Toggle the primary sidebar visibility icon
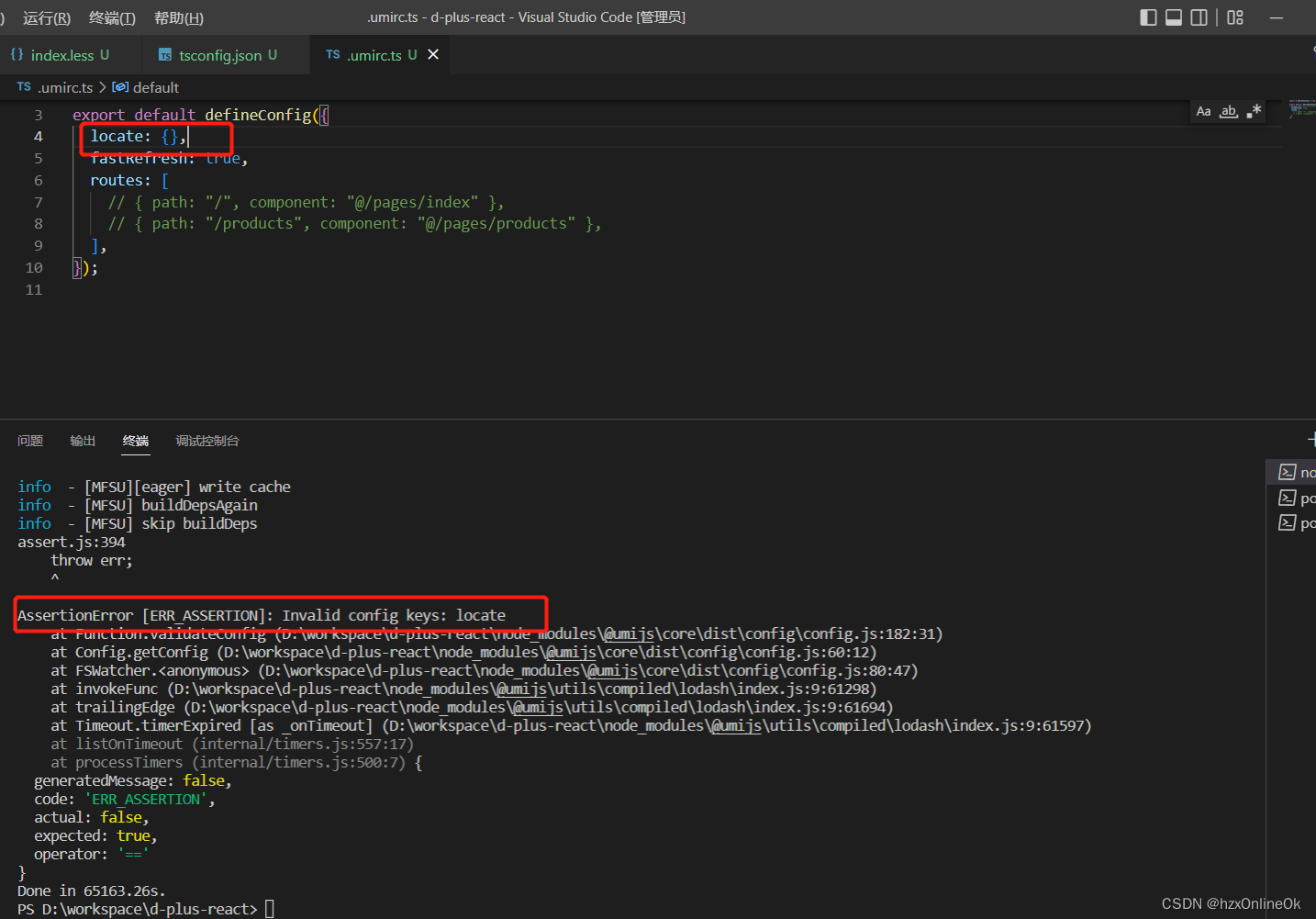This screenshot has width=1316, height=919. (1148, 17)
